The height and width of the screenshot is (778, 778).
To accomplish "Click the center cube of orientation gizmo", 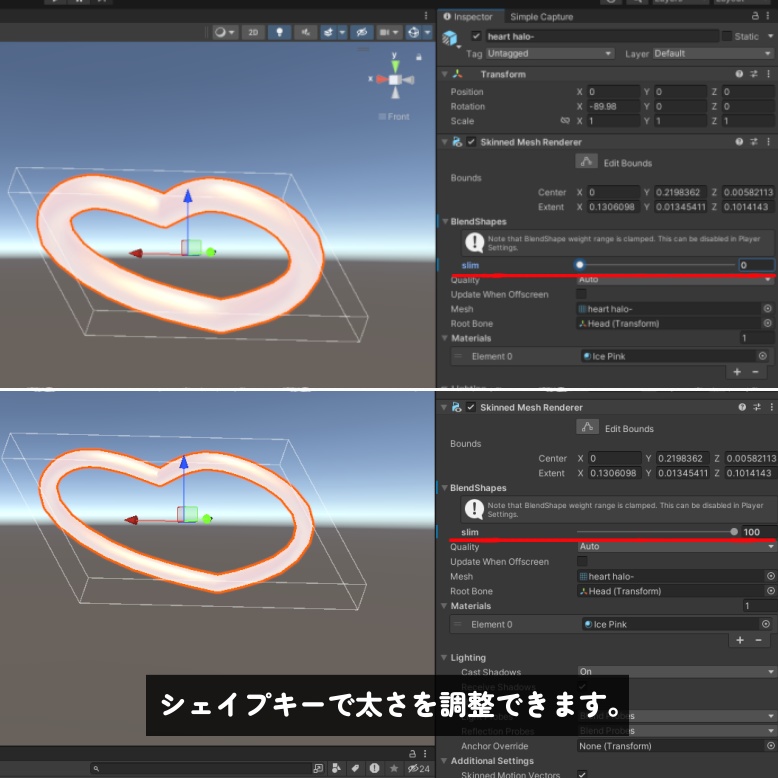I will click(x=395, y=79).
